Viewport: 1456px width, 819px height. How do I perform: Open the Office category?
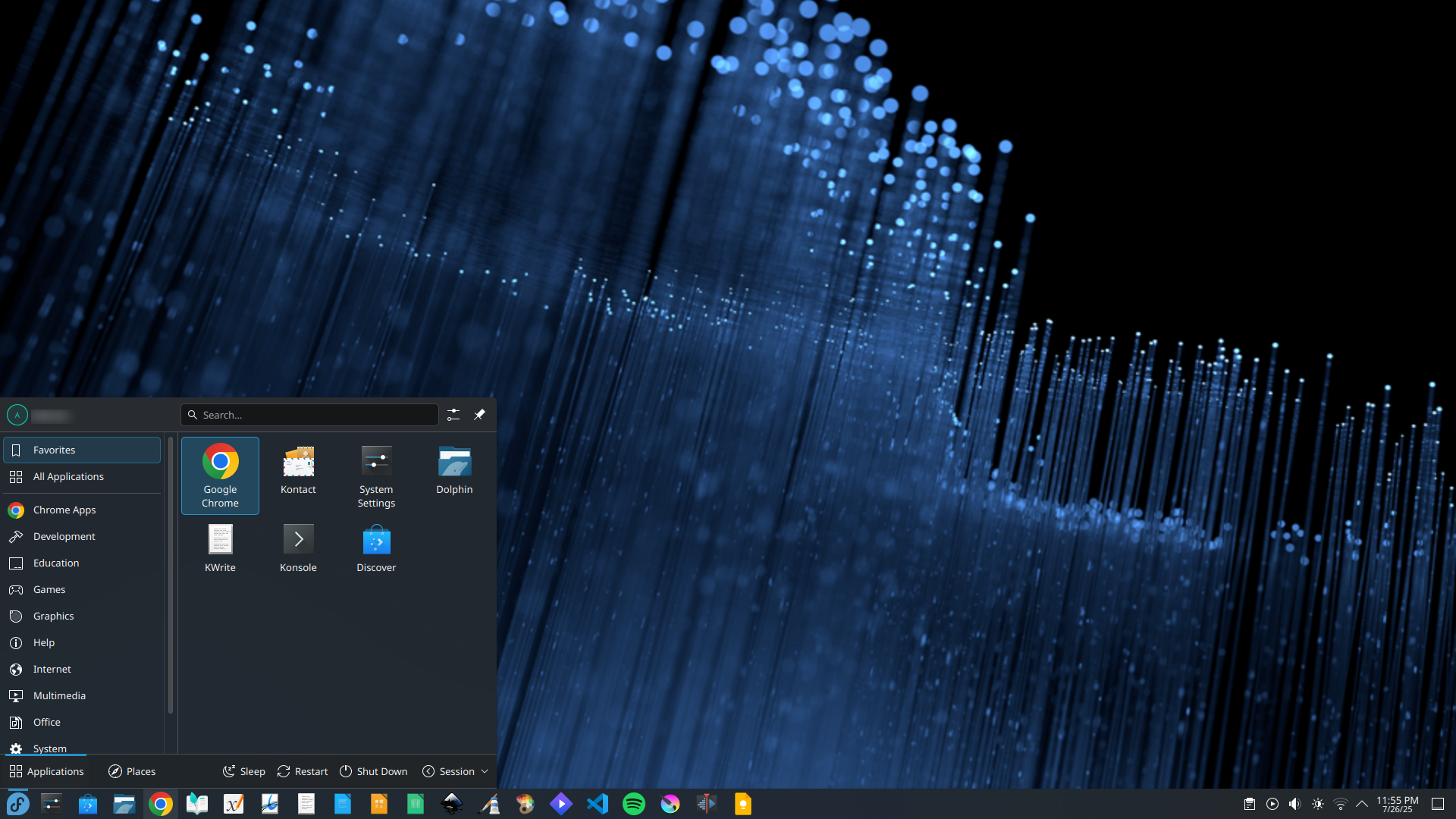(x=82, y=722)
